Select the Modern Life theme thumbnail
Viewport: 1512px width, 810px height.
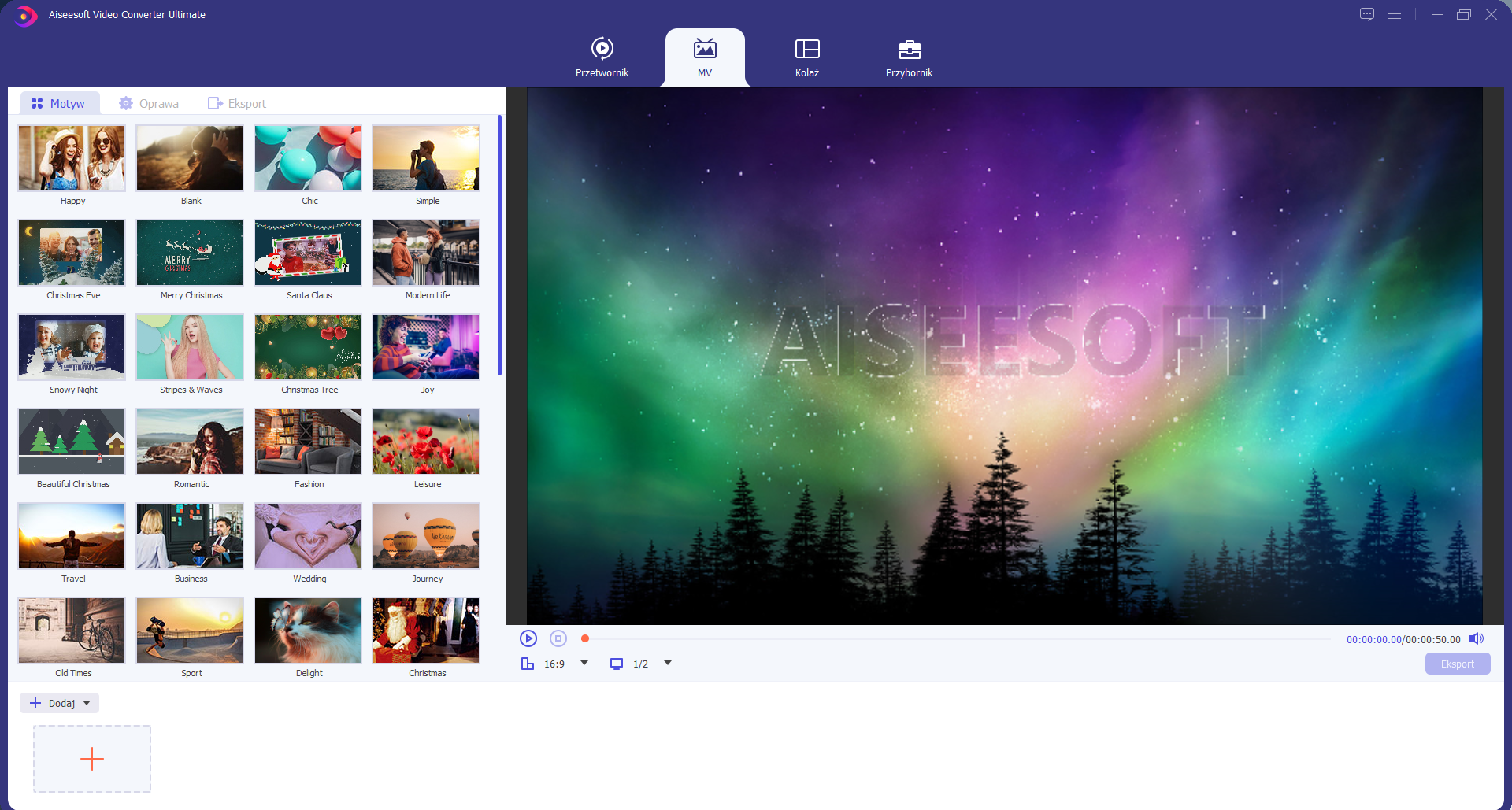[x=426, y=253]
